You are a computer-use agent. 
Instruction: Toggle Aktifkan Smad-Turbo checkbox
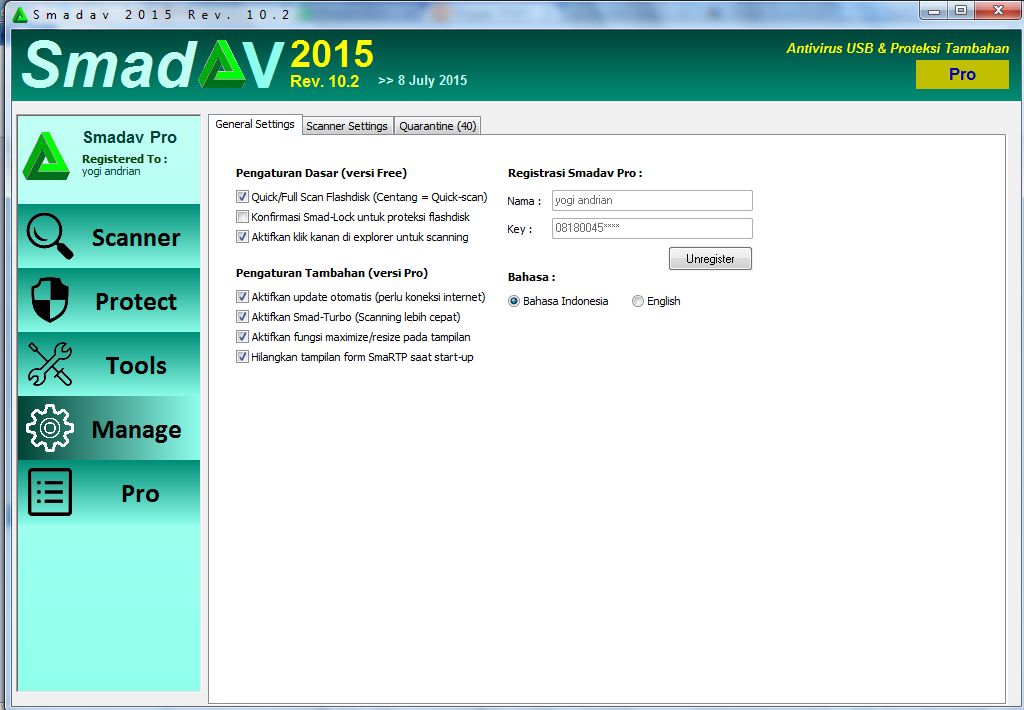(x=242, y=317)
